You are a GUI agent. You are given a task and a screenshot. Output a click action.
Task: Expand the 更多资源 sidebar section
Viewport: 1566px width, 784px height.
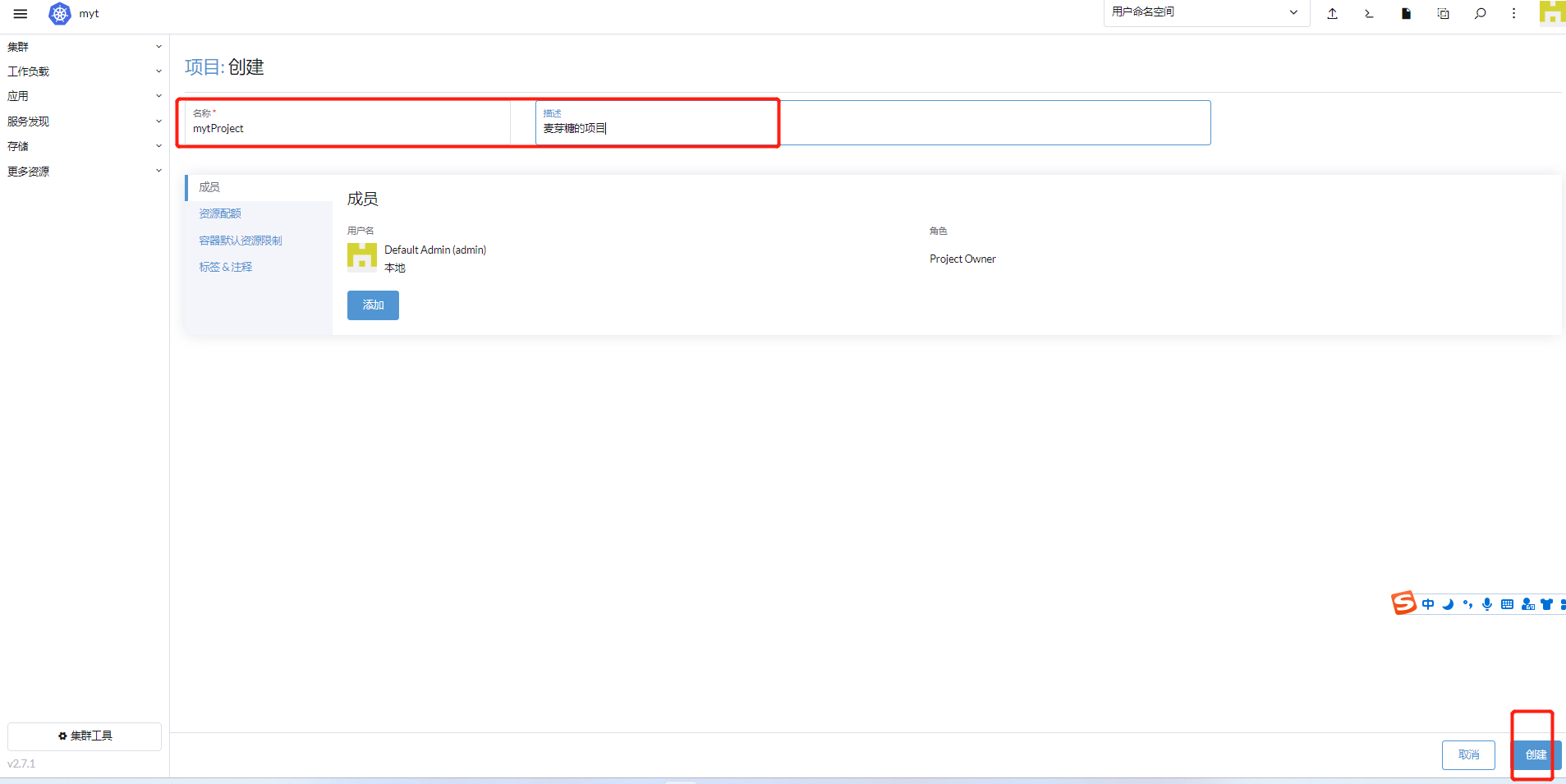pyautogui.click(x=85, y=172)
